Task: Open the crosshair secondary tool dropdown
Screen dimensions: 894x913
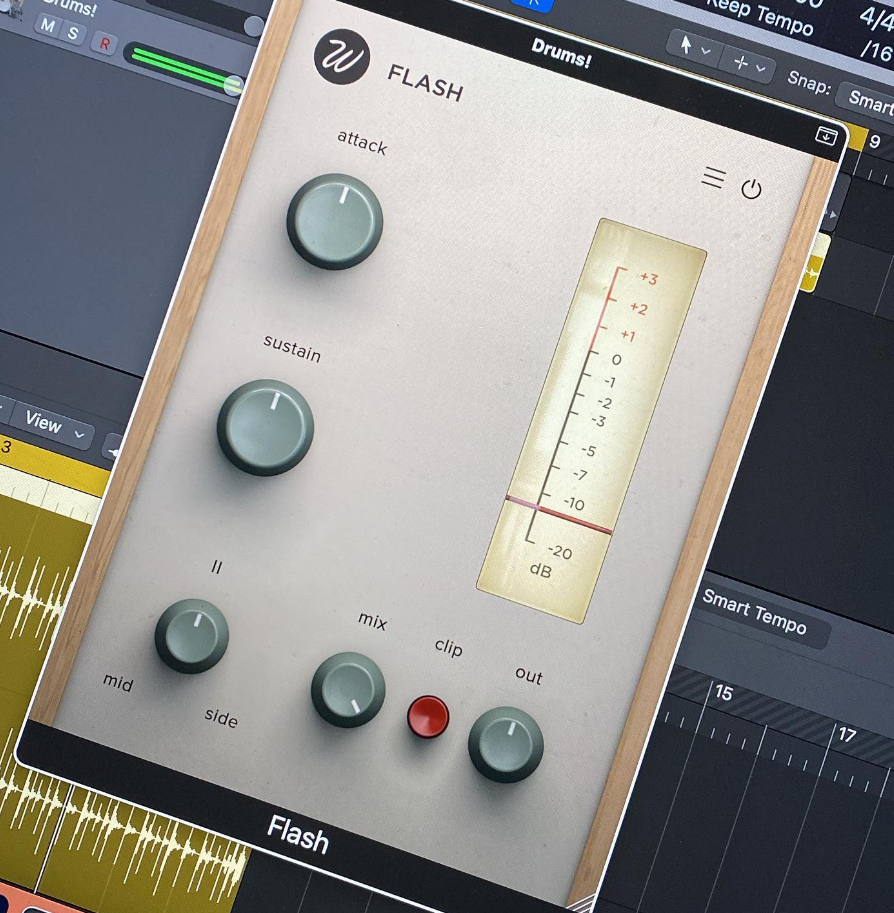Action: [x=749, y=64]
